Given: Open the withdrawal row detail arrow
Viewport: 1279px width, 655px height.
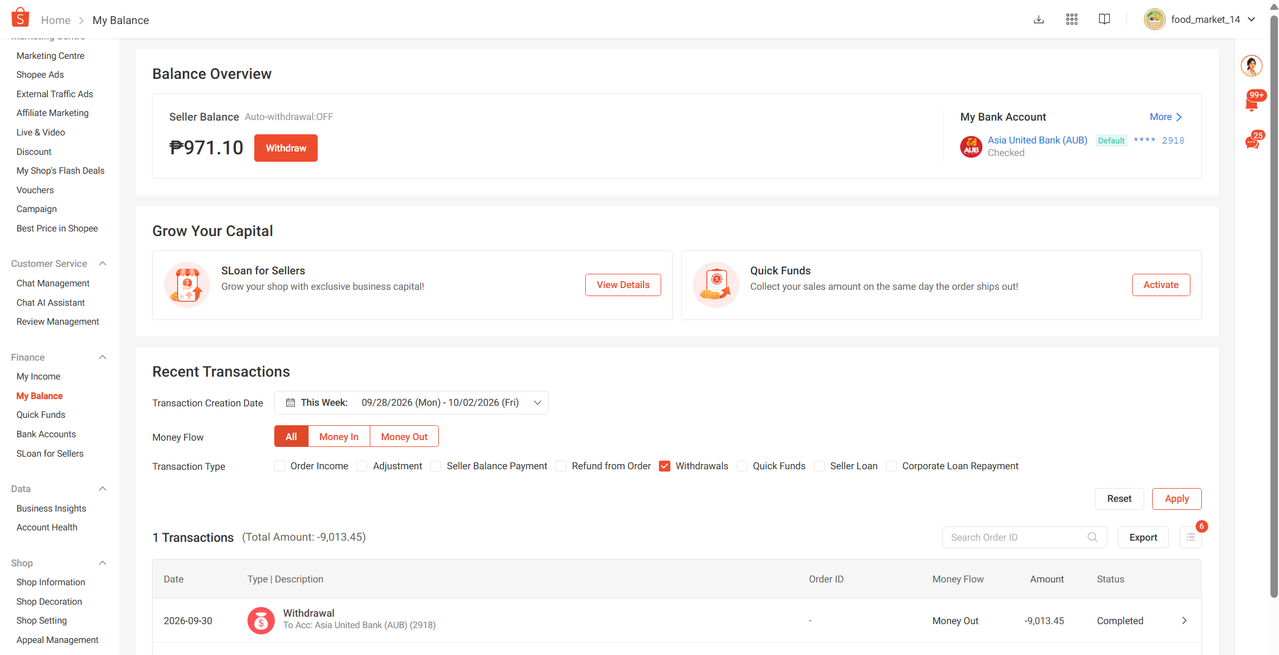Looking at the screenshot, I should (x=1184, y=621).
